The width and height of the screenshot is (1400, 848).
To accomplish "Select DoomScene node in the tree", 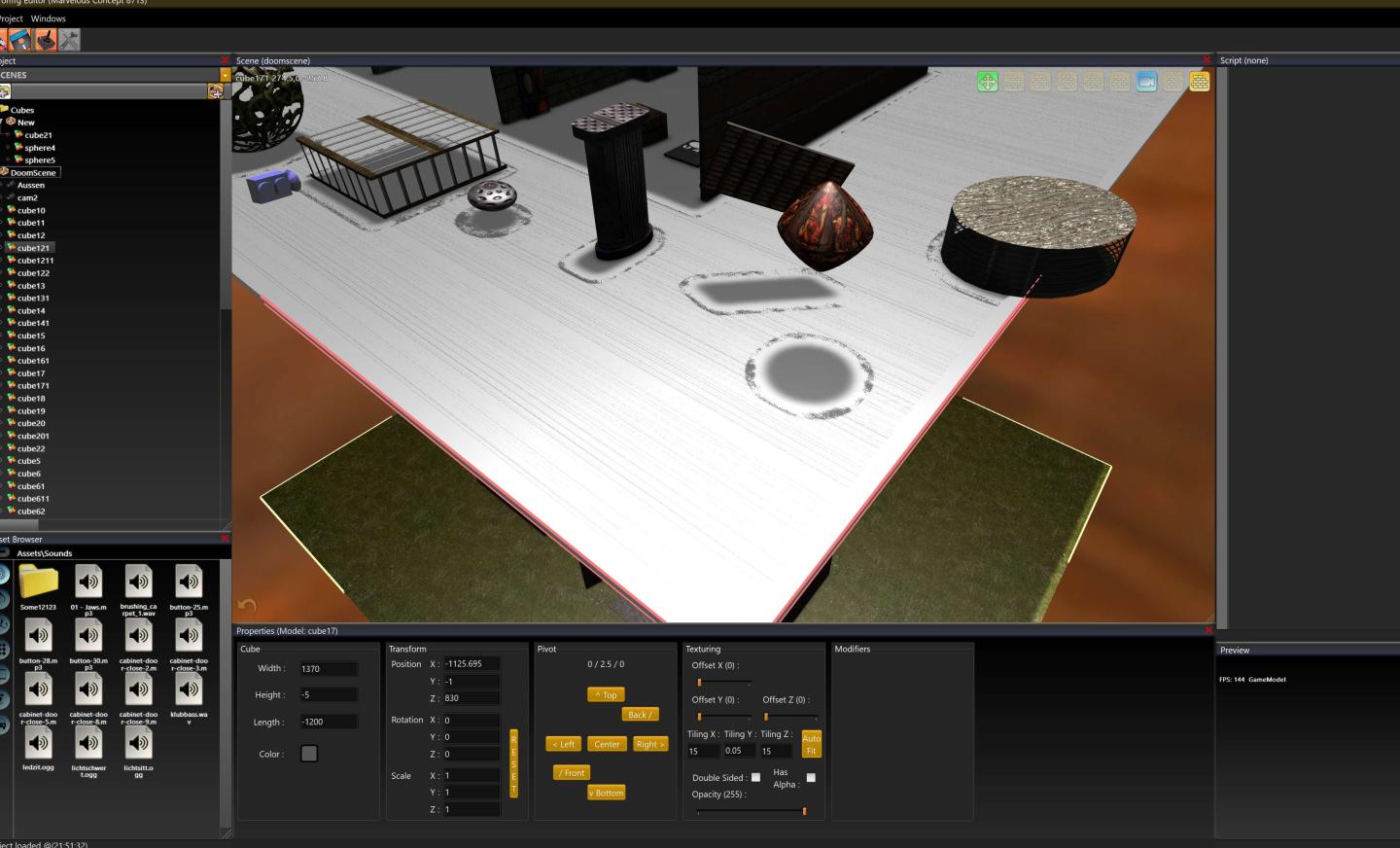I will click(33, 172).
